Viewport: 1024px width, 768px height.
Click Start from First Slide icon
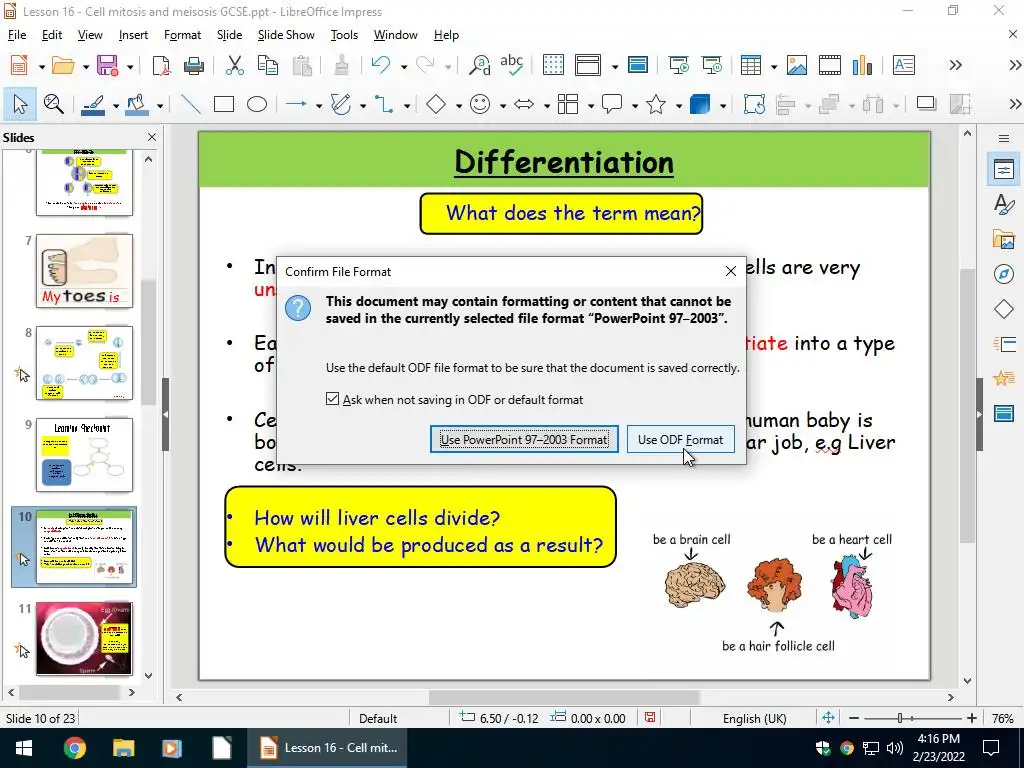coord(679,65)
